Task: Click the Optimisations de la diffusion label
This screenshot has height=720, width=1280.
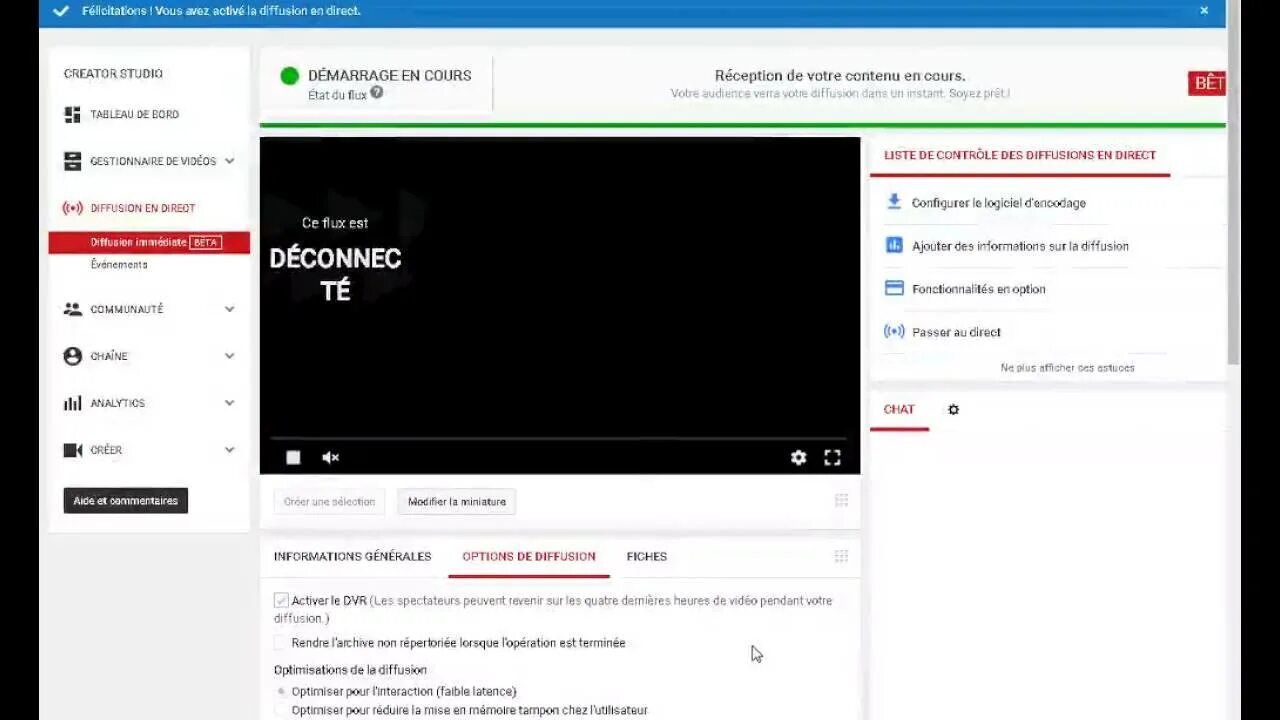Action: pyautogui.click(x=350, y=670)
